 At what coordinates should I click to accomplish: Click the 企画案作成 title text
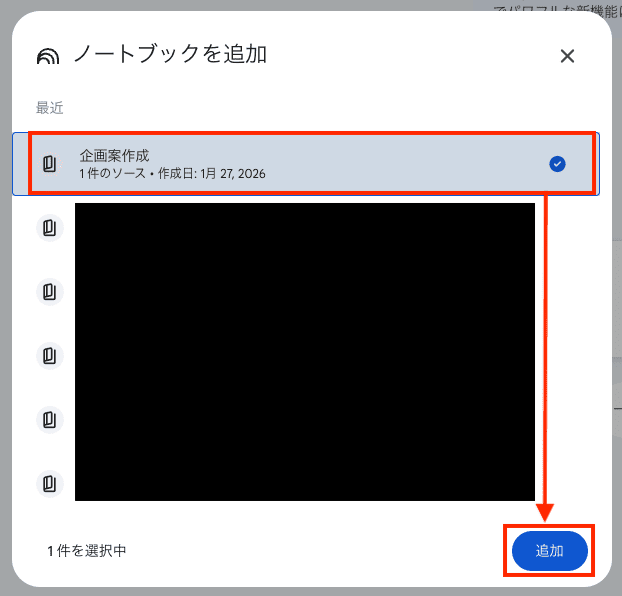click(114, 156)
